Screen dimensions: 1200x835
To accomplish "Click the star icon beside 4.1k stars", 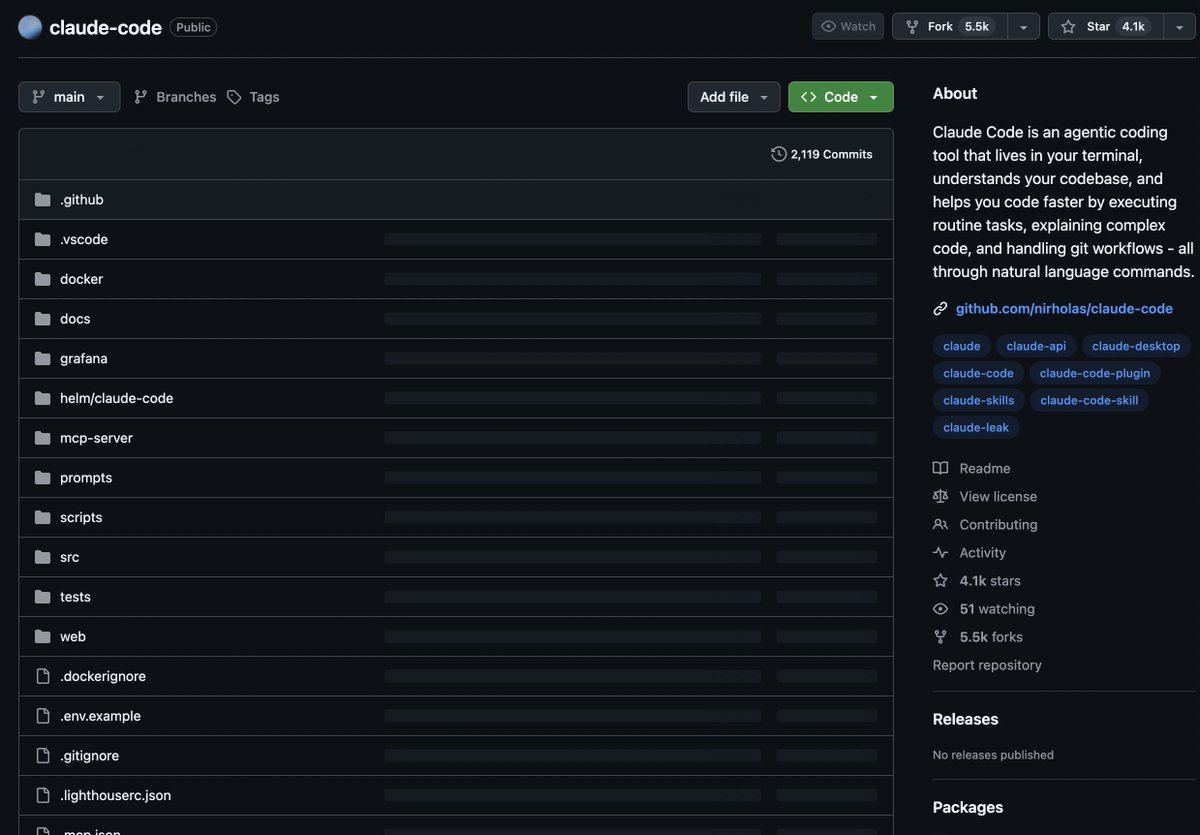I will click(x=940, y=581).
